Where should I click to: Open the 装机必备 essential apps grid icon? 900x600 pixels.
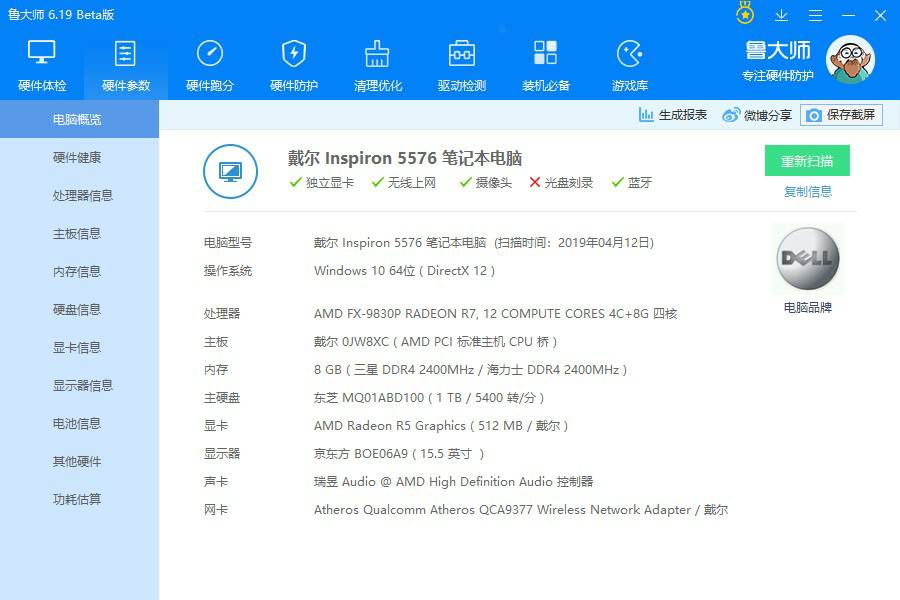point(545,53)
